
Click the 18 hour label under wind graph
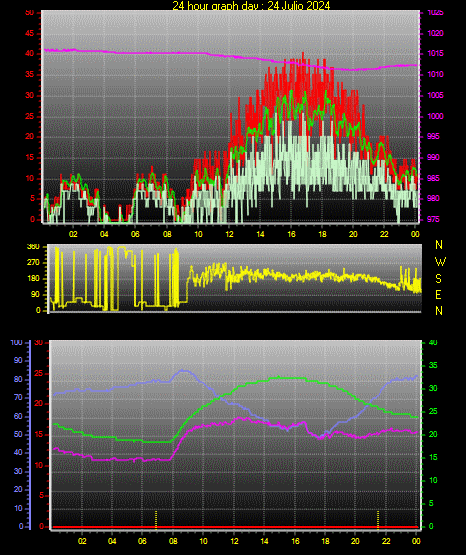pyautogui.click(x=322, y=234)
